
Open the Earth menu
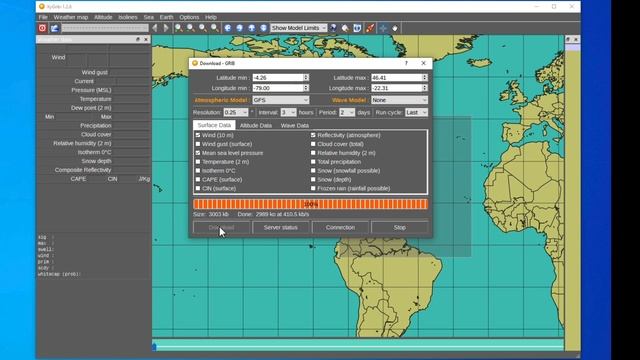pyautogui.click(x=166, y=17)
